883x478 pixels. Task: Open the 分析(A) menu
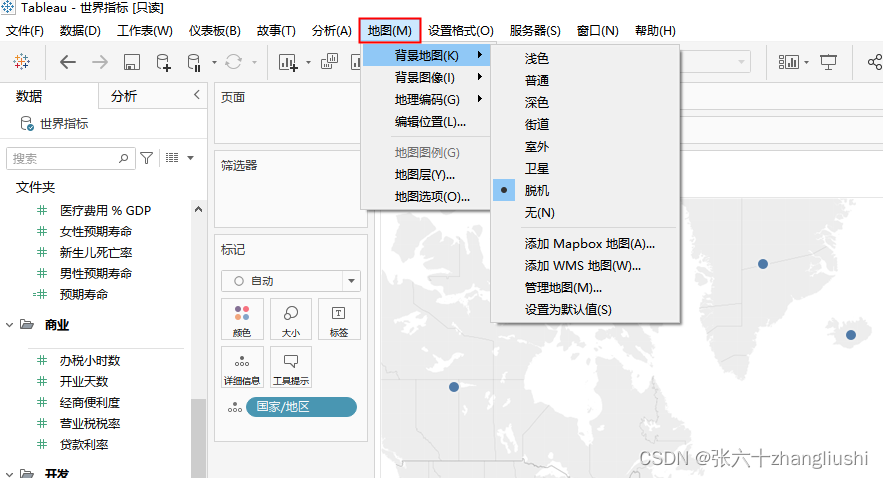332,30
